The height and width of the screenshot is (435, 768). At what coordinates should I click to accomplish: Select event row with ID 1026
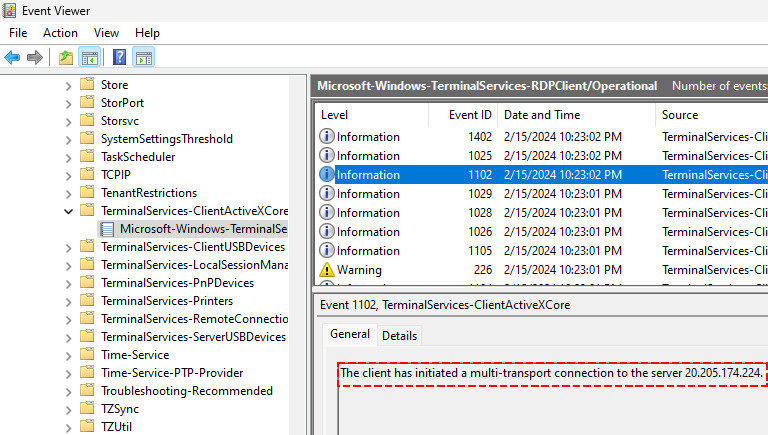click(541, 232)
